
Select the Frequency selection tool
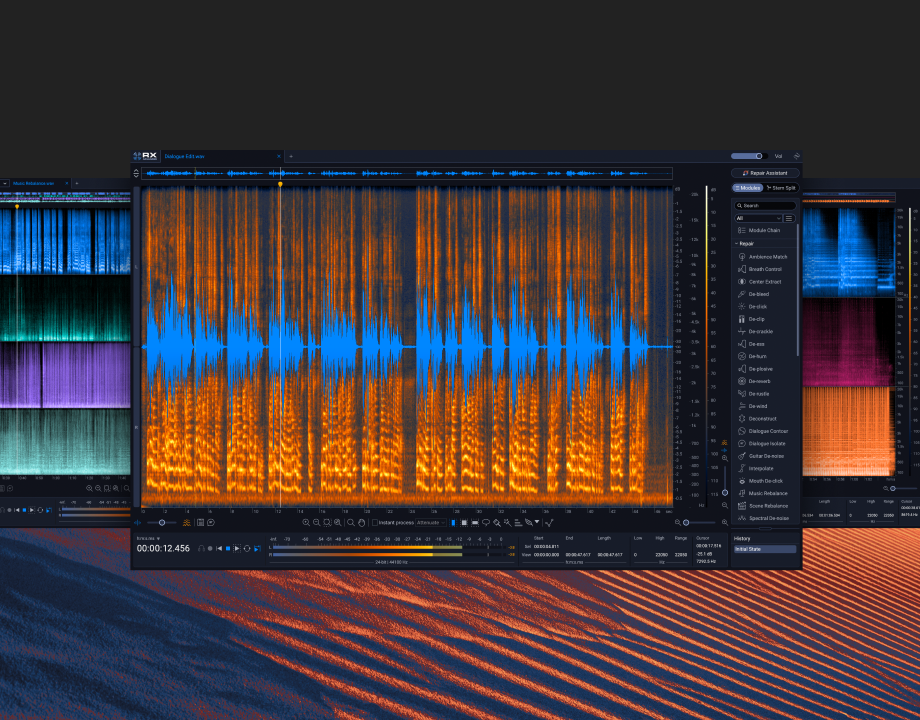point(475,522)
